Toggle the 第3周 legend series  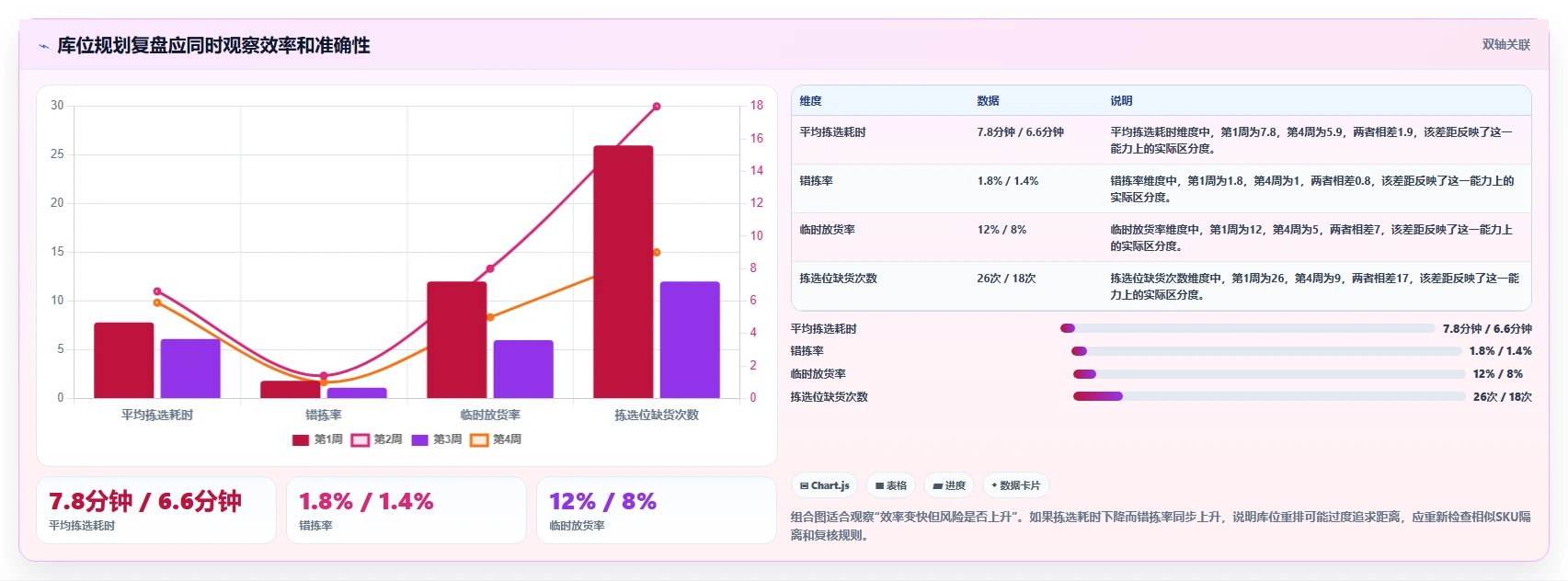coord(437,439)
